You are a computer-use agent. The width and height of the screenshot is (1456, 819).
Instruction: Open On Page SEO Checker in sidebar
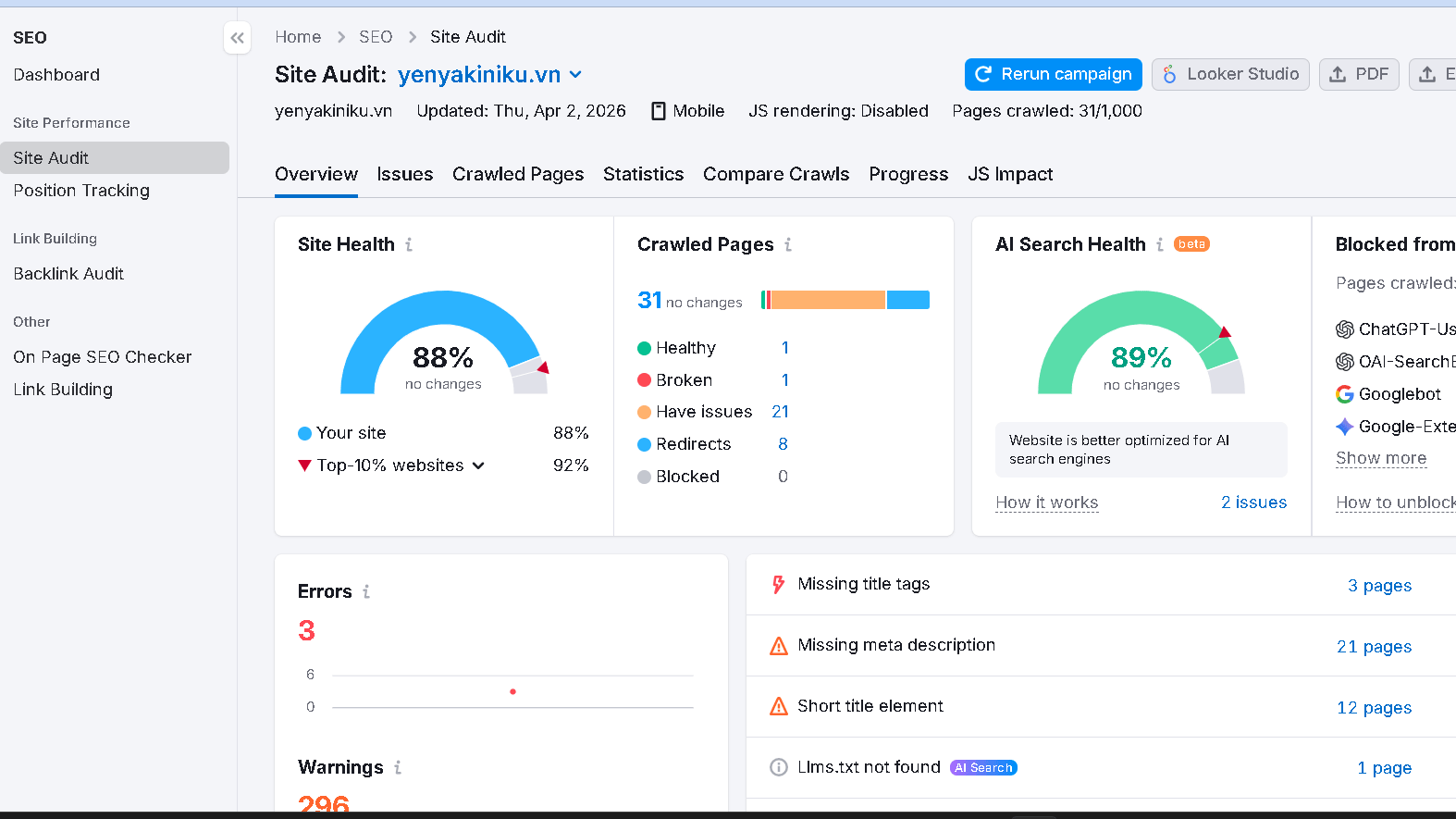103,357
